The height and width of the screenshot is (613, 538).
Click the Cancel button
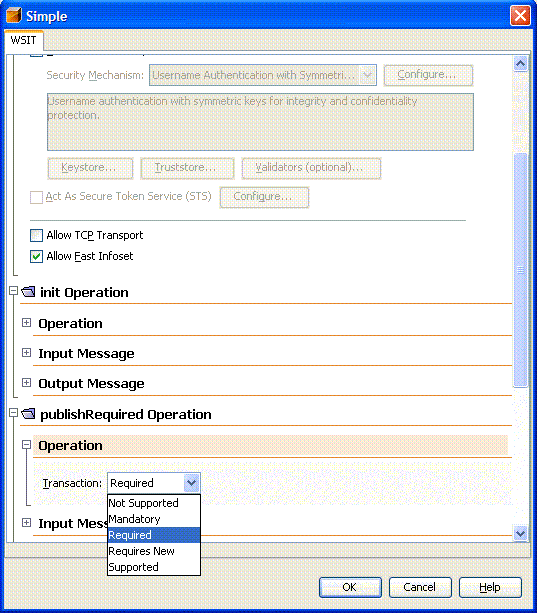click(420, 587)
